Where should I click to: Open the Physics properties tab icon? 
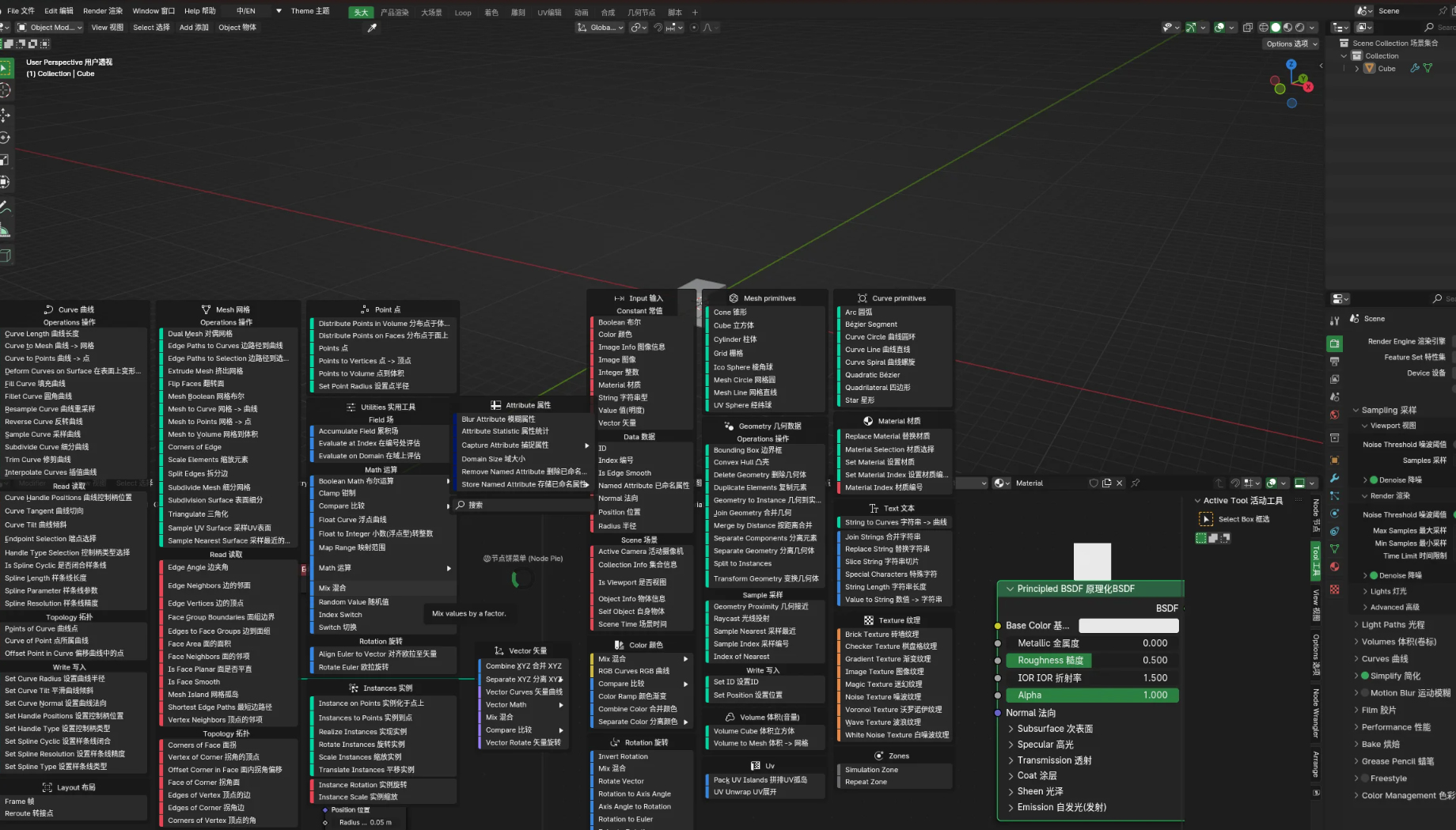[x=1334, y=514]
